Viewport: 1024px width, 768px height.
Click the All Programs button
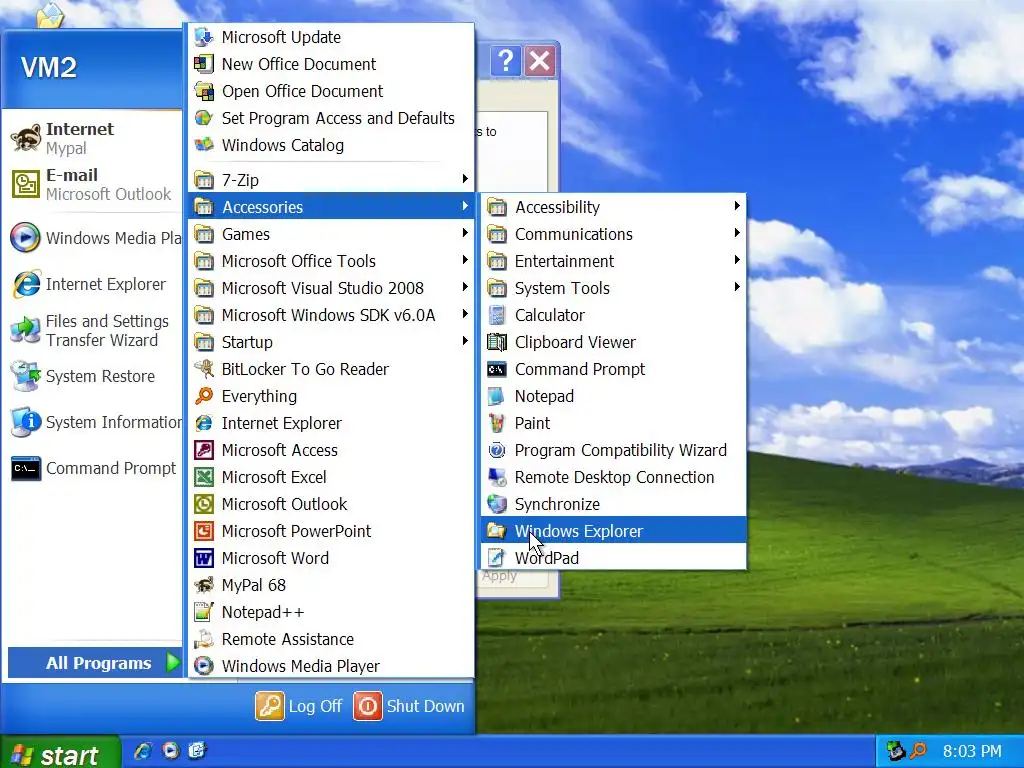pos(95,663)
